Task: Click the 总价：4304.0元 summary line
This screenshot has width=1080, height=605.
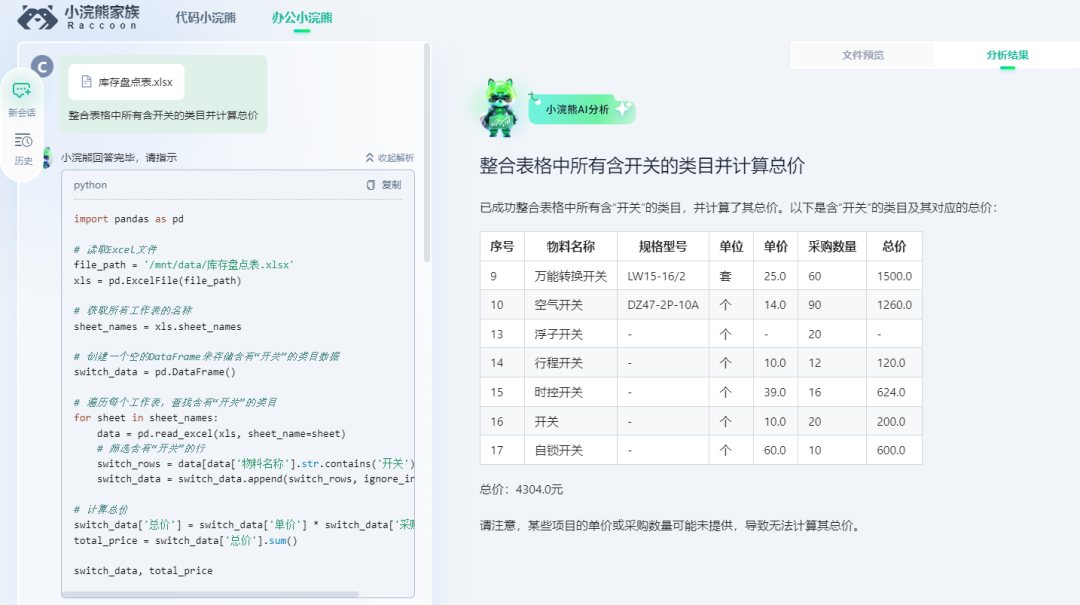Action: 521,489
